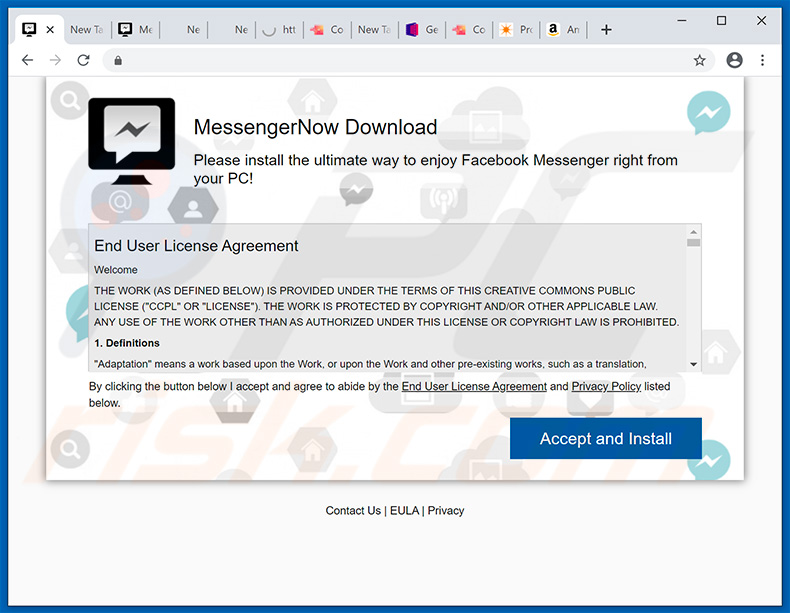The height and width of the screenshot is (613, 790).
Task: Bookmark this page with the star icon
Action: [699, 60]
